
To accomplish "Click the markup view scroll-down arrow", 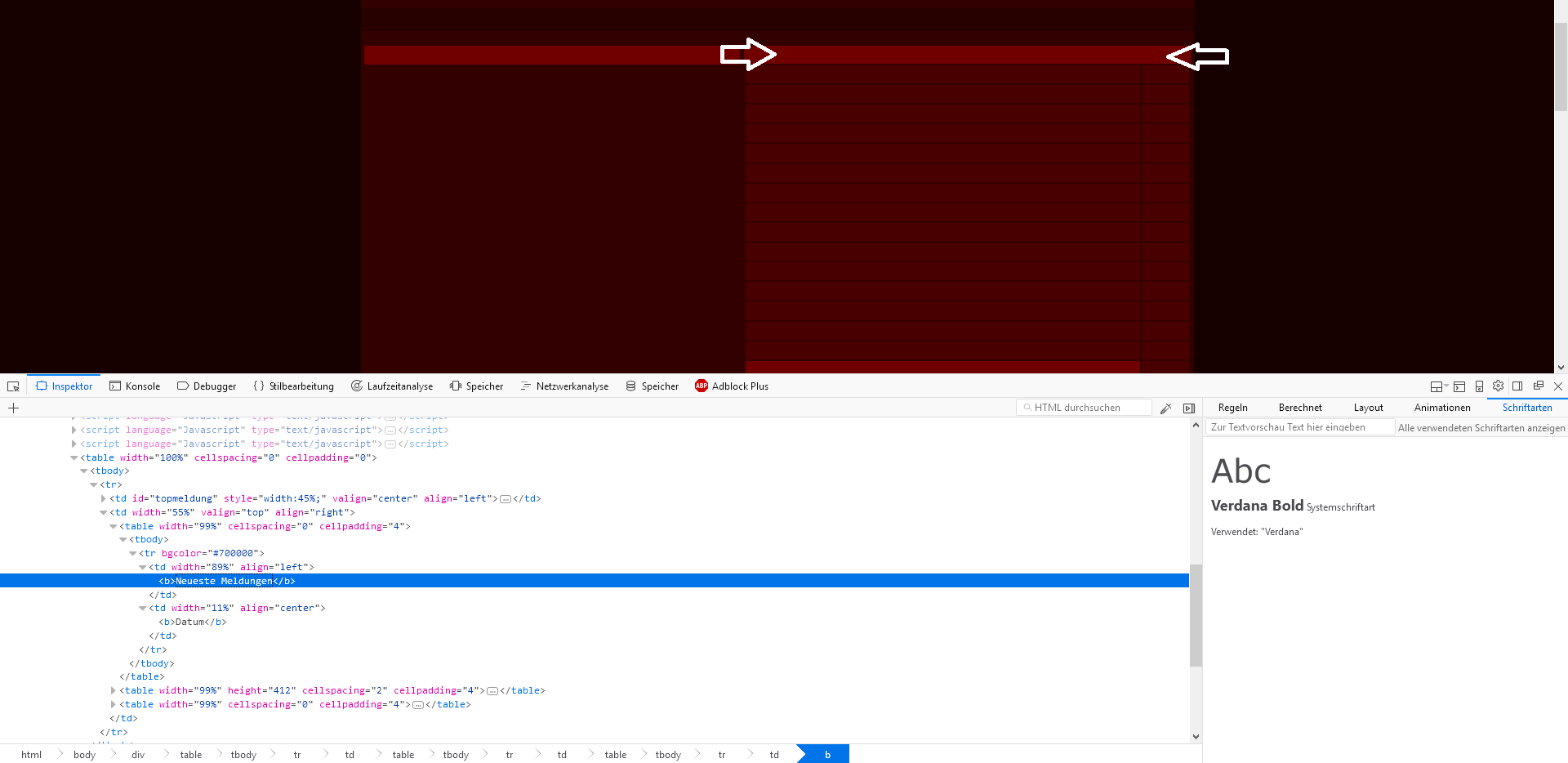I will point(1196,736).
